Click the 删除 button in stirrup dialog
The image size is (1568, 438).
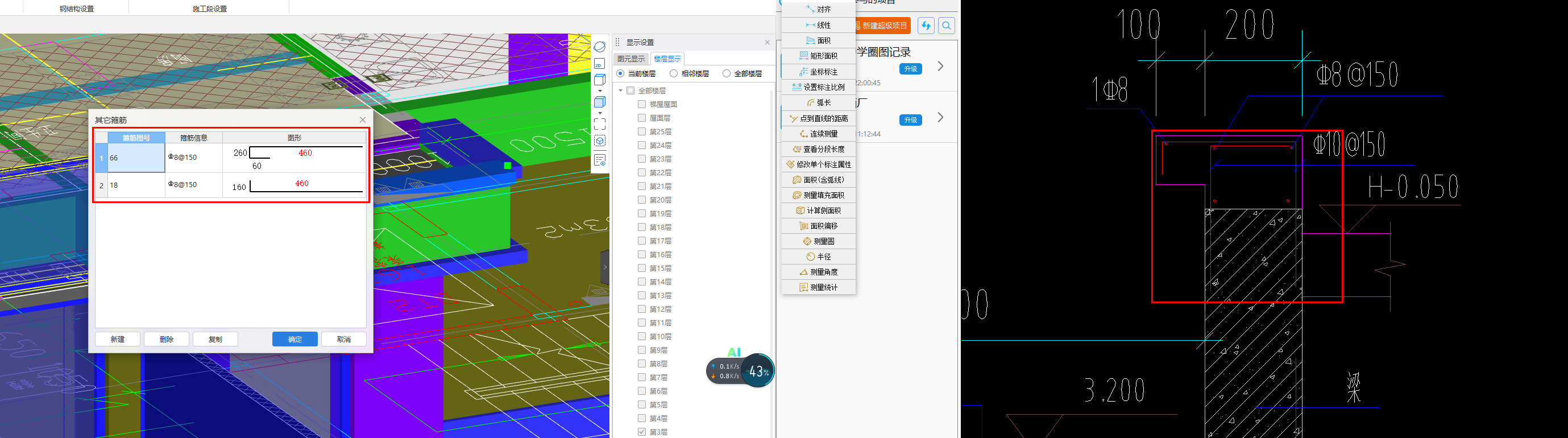pyautogui.click(x=166, y=340)
